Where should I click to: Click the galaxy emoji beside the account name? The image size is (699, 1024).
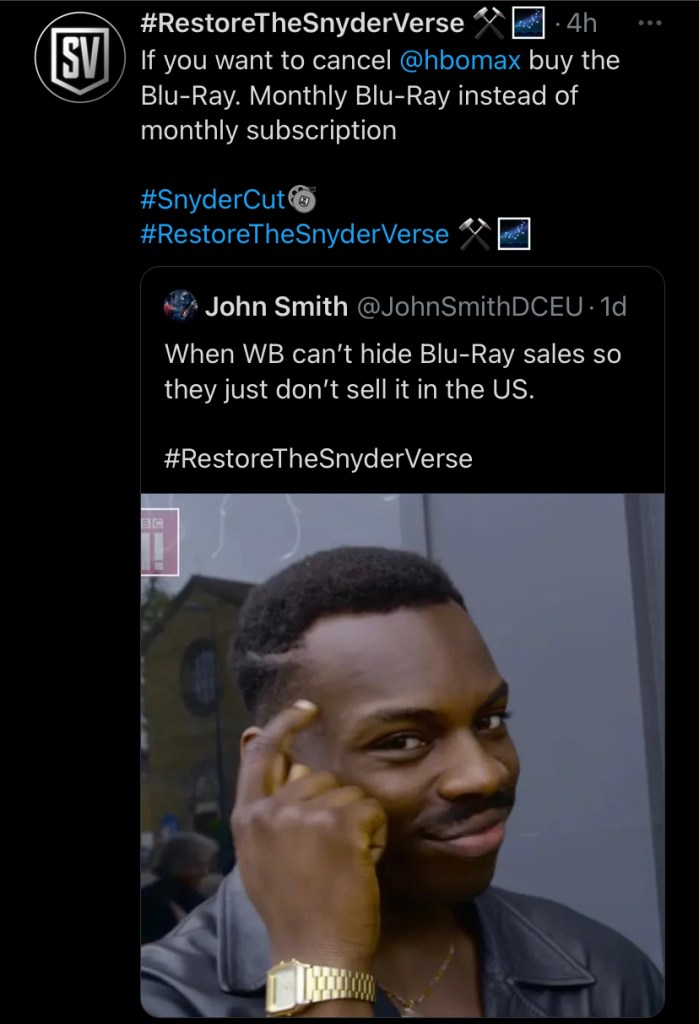click(x=528, y=24)
